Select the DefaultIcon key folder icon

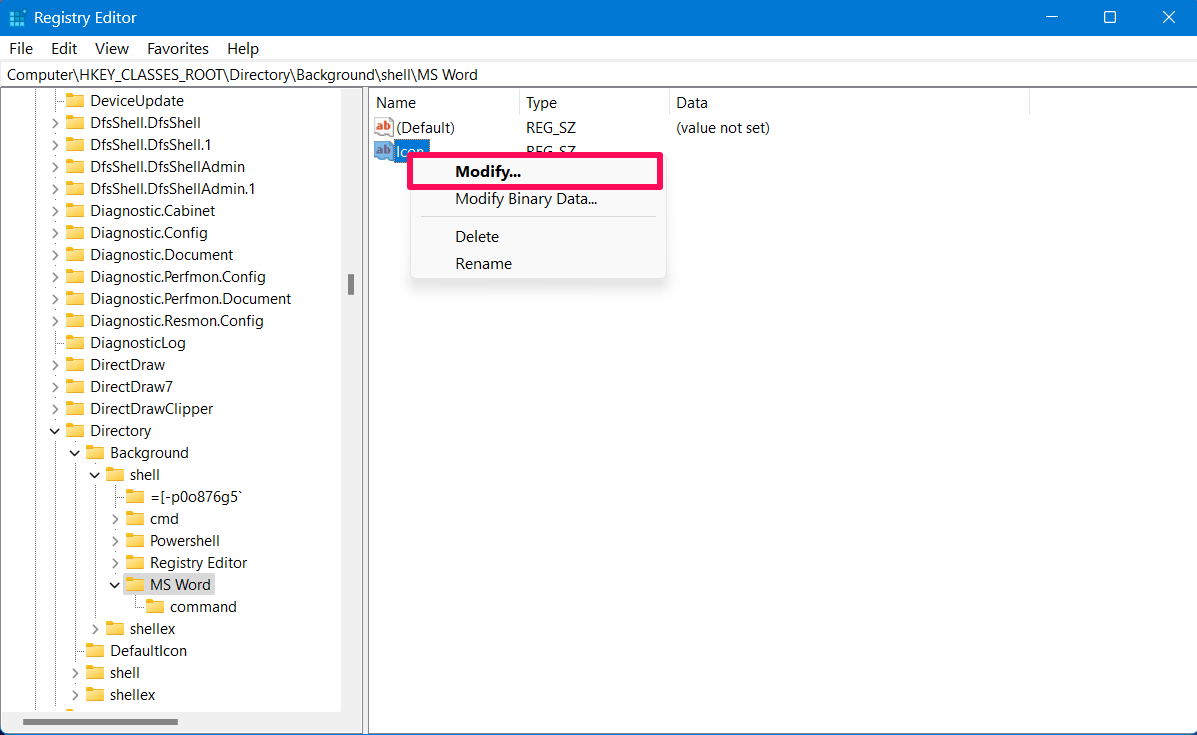95,650
